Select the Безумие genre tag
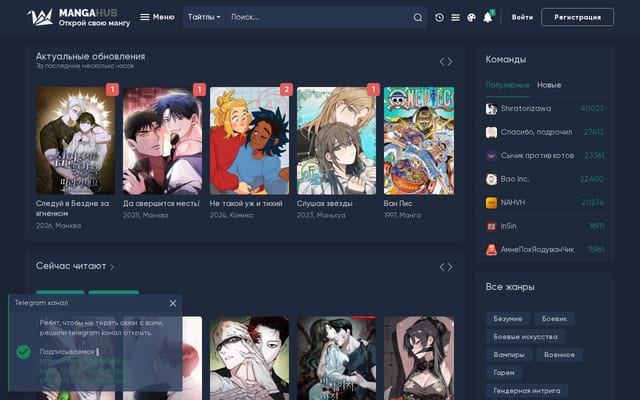The image size is (640, 400). (x=508, y=319)
